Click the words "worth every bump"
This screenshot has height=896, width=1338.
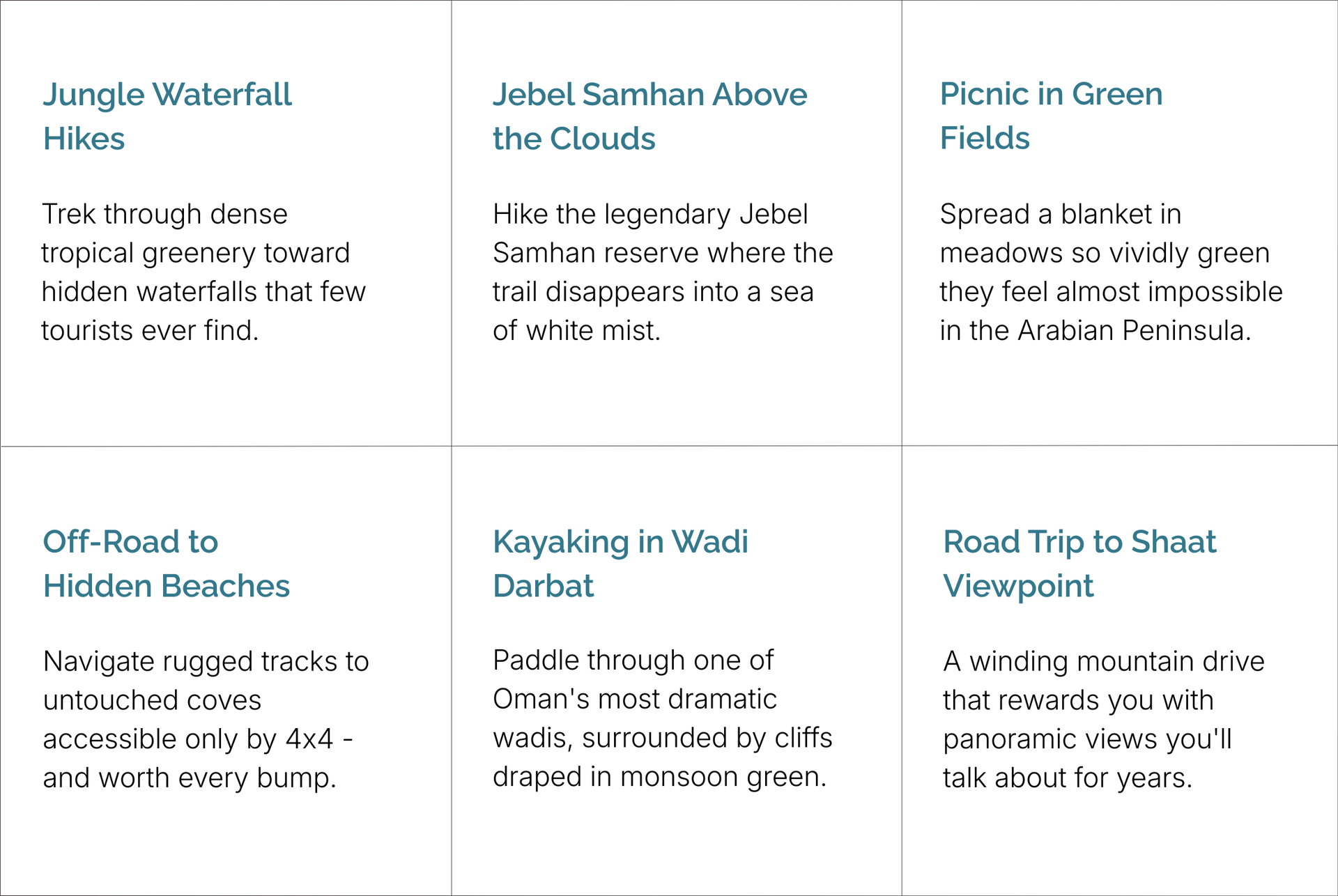point(217,778)
